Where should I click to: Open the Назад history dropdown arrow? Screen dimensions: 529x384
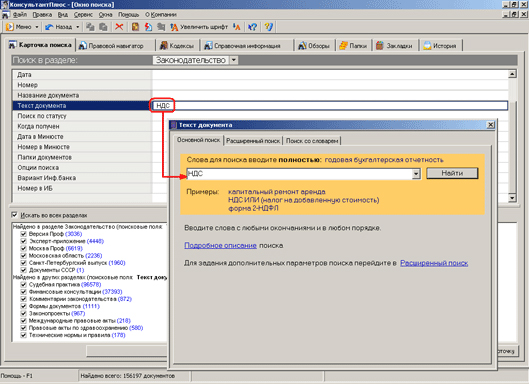pos(78,27)
